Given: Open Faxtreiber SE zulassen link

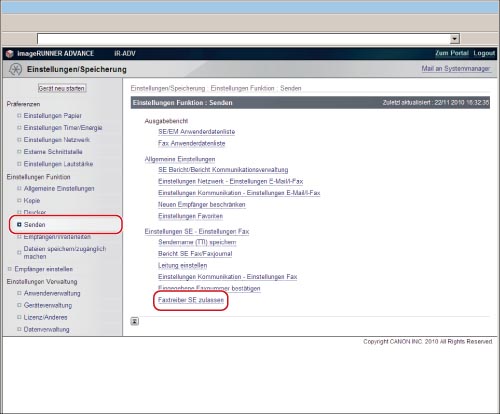Looking at the screenshot, I should 191,300.
